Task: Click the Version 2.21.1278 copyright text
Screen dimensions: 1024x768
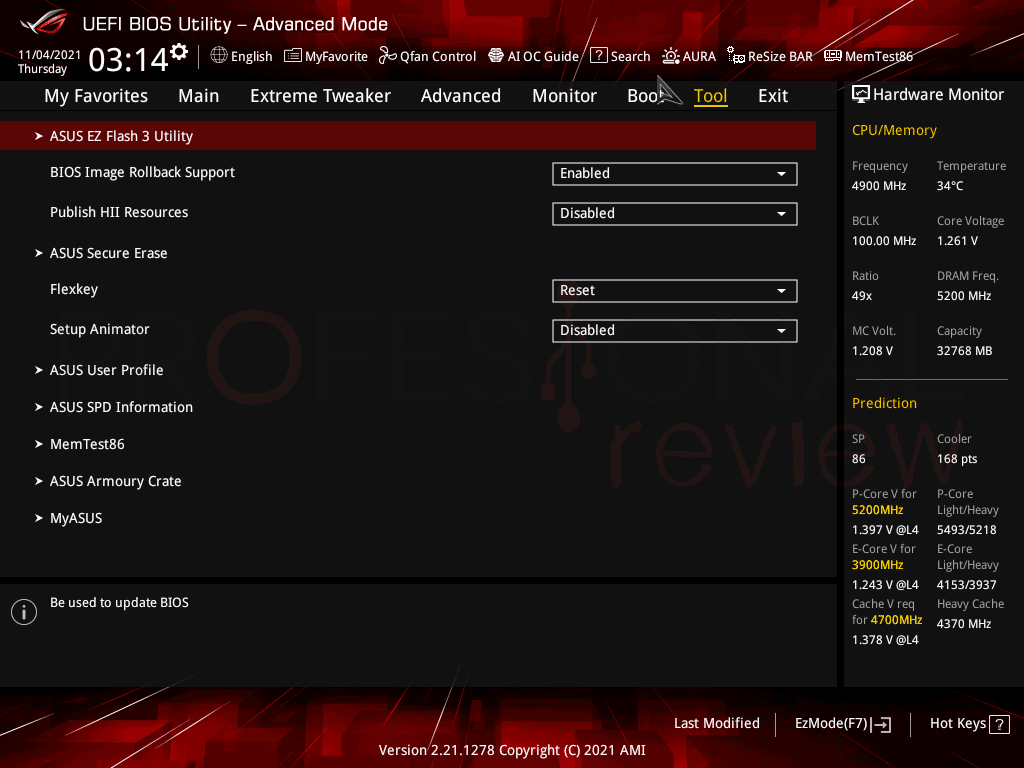Action: click(512, 750)
